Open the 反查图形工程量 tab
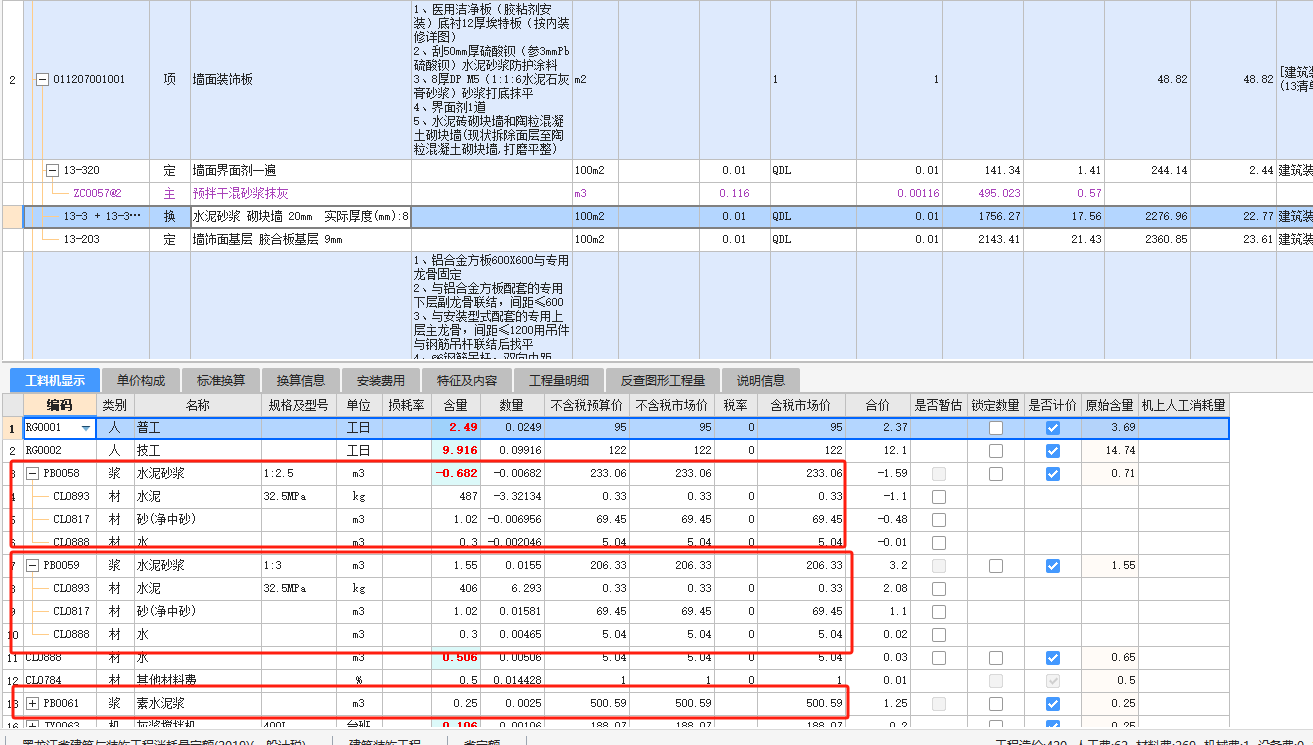The image size is (1313, 745). (663, 380)
